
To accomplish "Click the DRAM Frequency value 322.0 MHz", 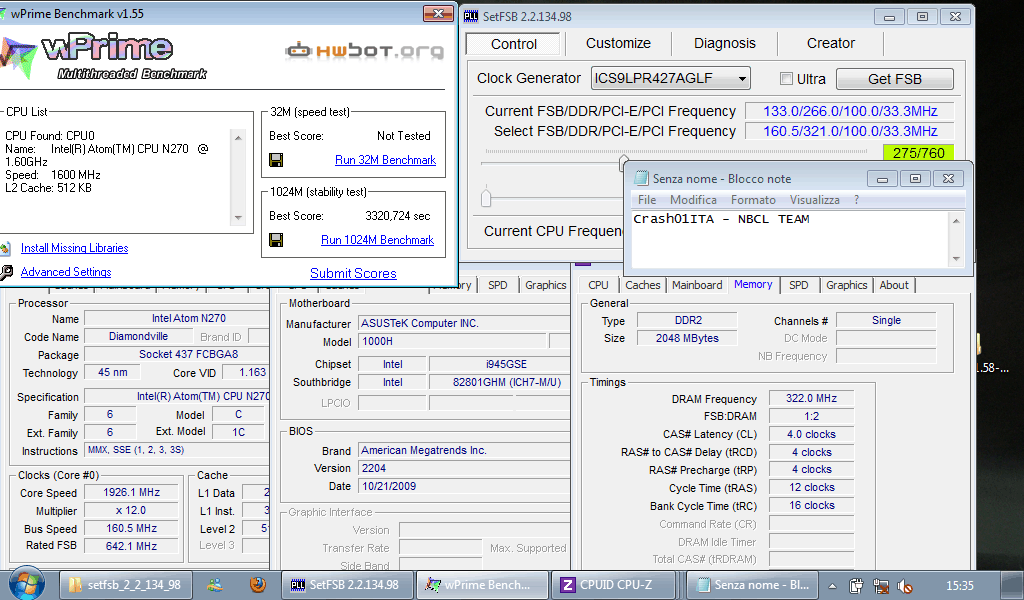I will point(811,398).
